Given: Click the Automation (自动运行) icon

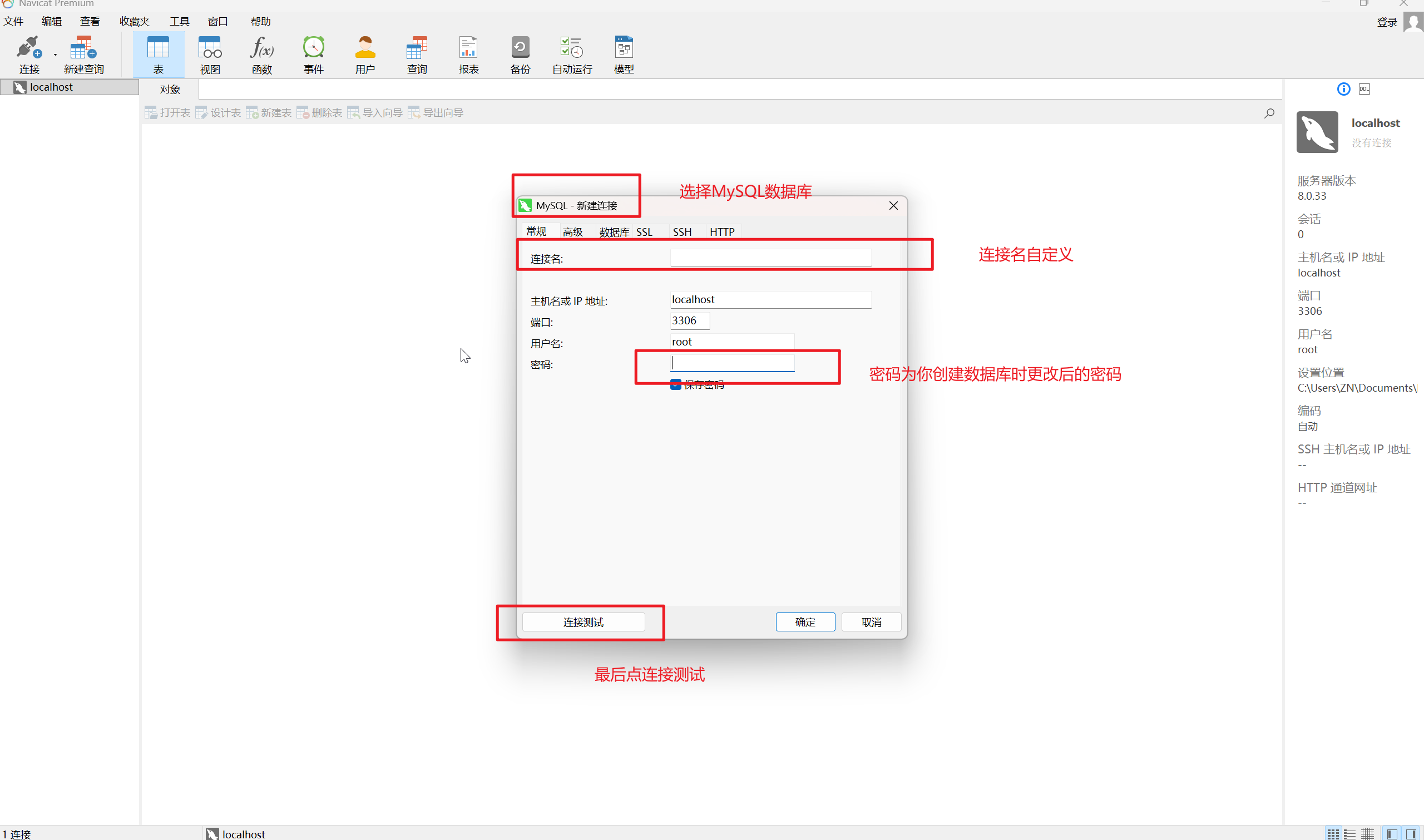Looking at the screenshot, I should (x=572, y=47).
